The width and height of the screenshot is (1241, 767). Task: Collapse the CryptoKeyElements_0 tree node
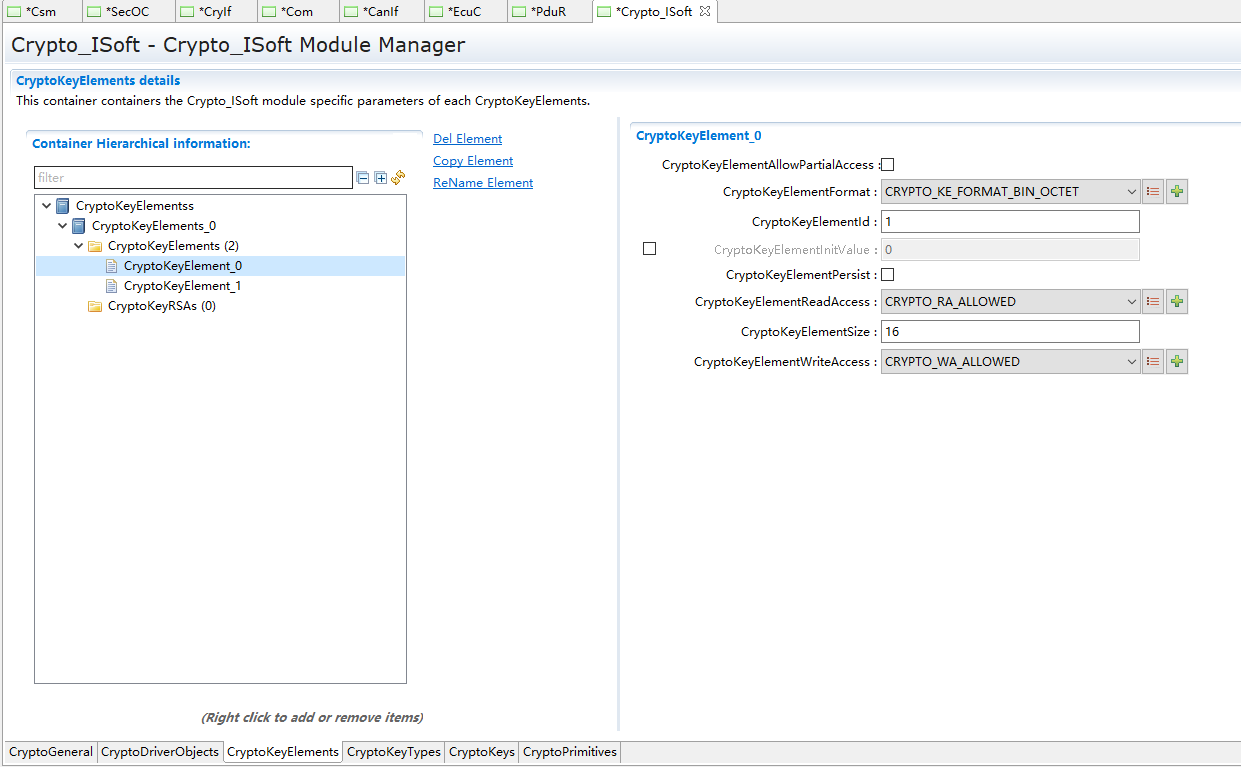coord(63,226)
